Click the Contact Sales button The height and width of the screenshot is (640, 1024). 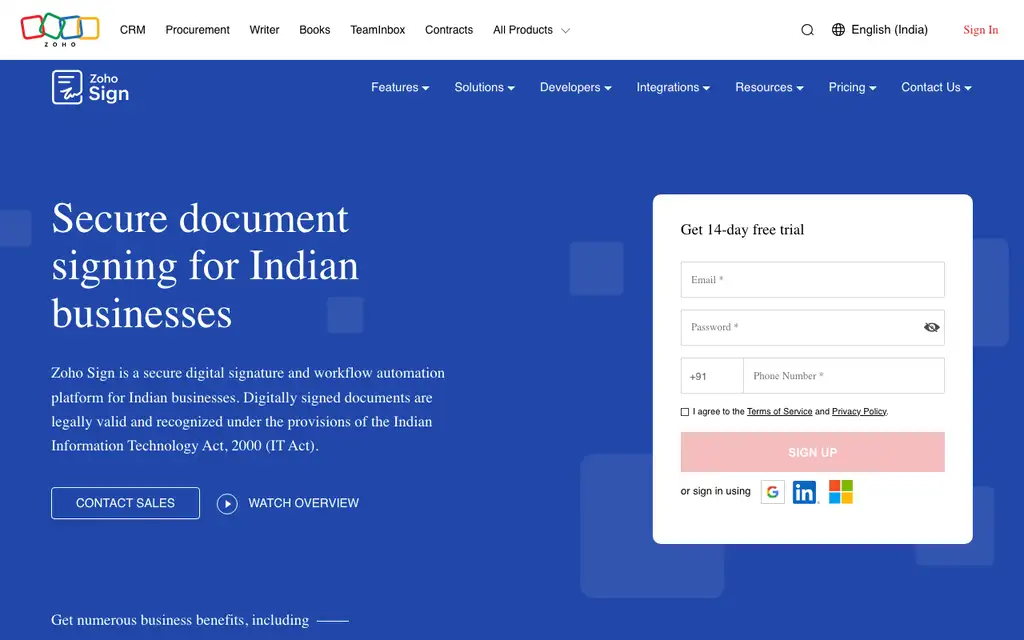click(x=125, y=503)
